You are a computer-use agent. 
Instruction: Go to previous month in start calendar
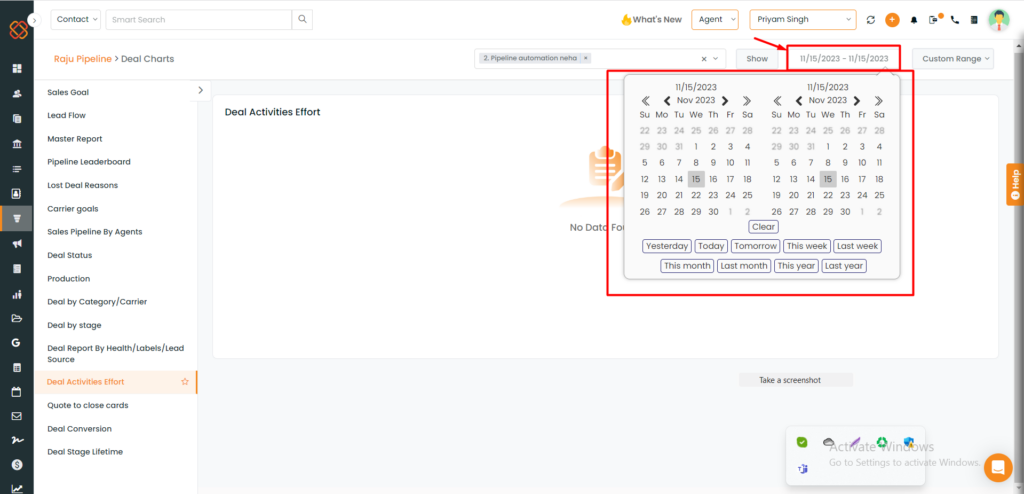pyautogui.click(x=667, y=101)
